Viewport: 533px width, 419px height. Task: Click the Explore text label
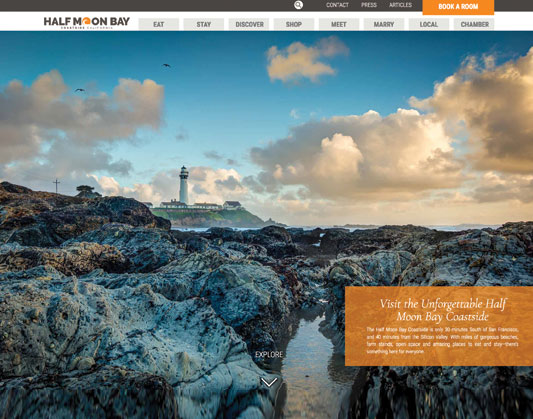pyautogui.click(x=269, y=354)
